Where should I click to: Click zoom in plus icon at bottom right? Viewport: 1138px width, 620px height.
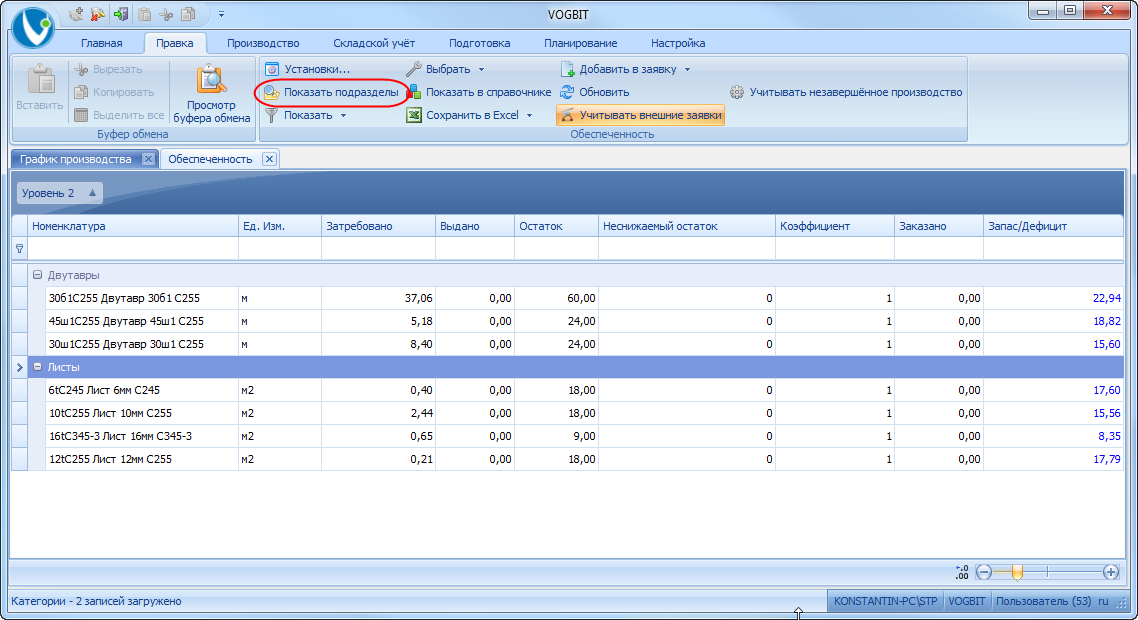point(1110,572)
